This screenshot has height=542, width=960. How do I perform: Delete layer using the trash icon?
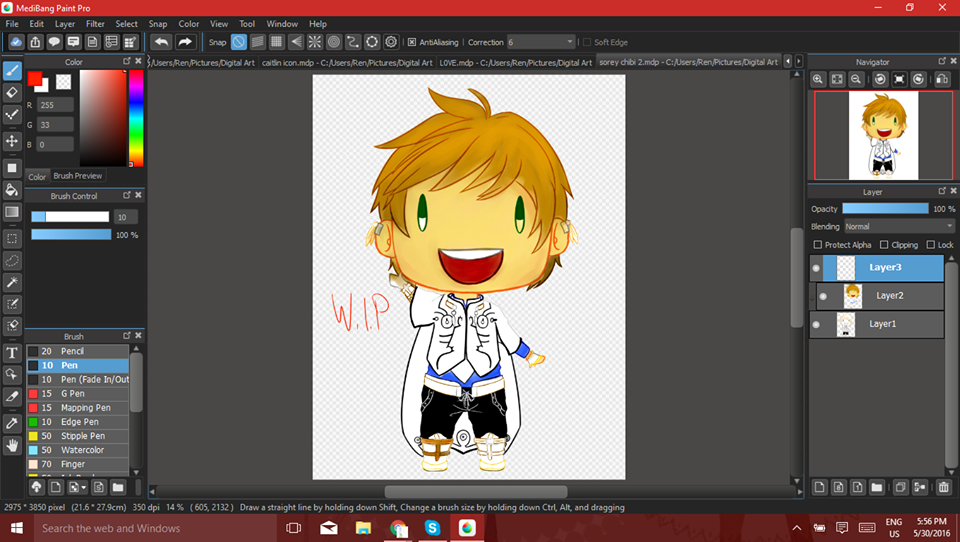click(x=943, y=487)
